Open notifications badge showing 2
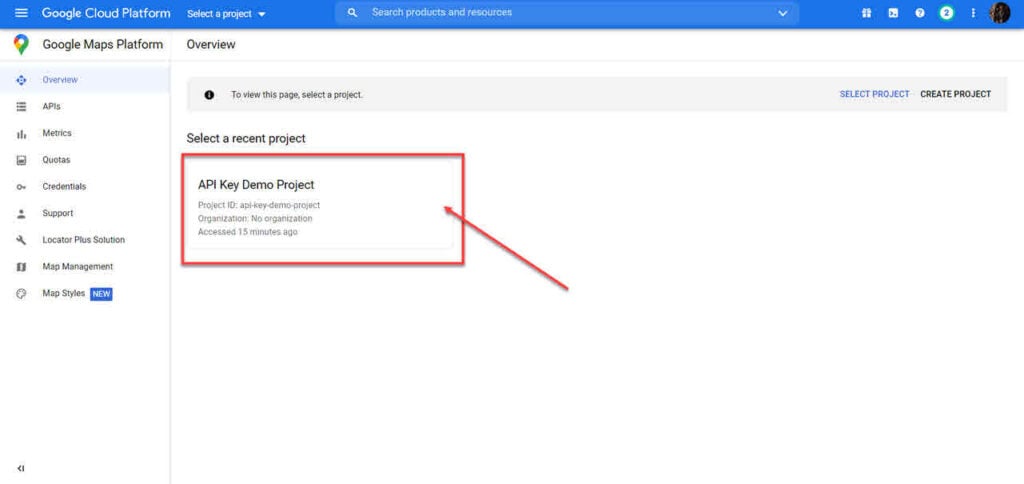Viewport: 1024px width, 484px height. coord(946,13)
